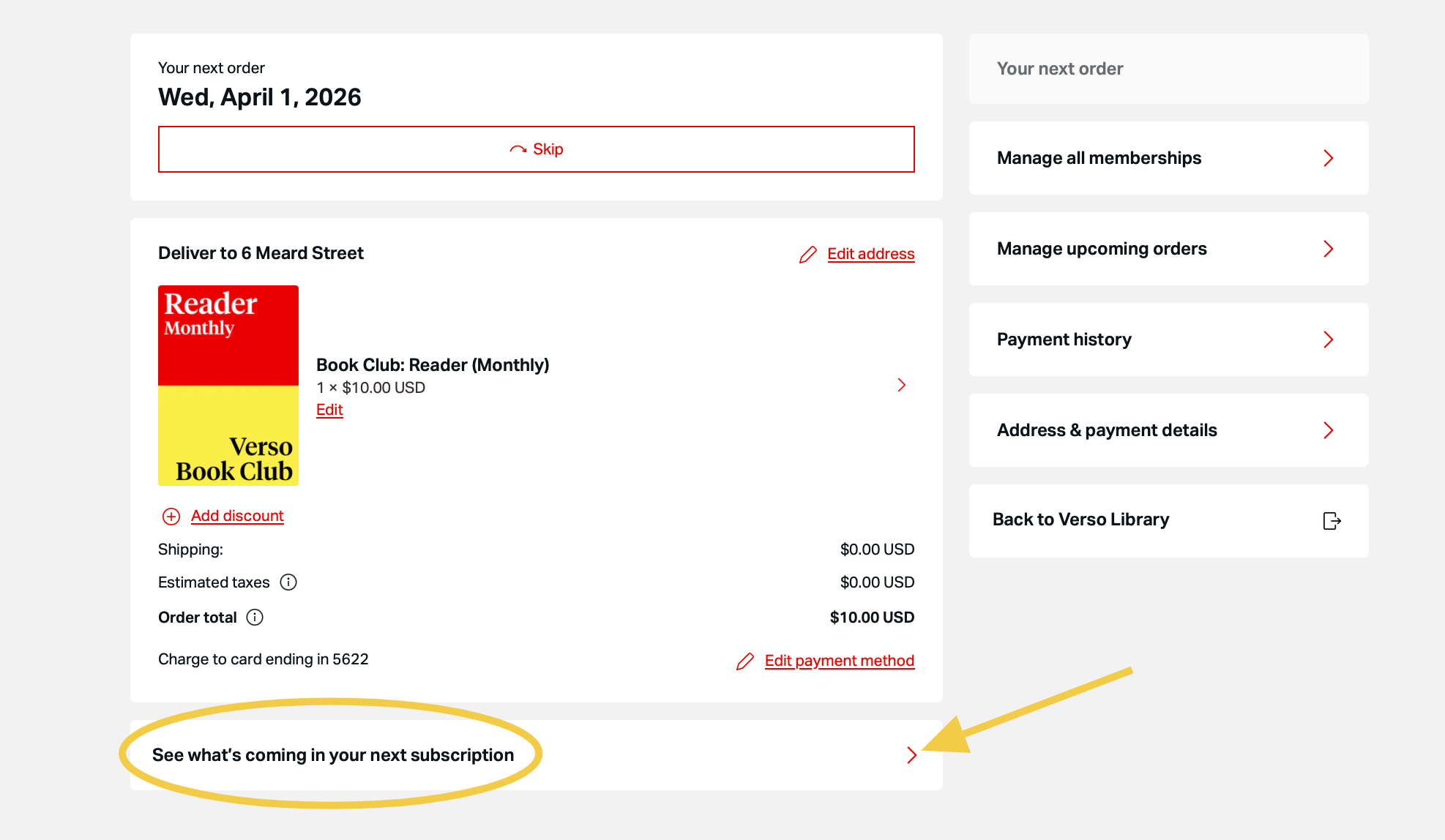Click Edit under Book Club Reader
The height and width of the screenshot is (840, 1445).
click(x=329, y=410)
